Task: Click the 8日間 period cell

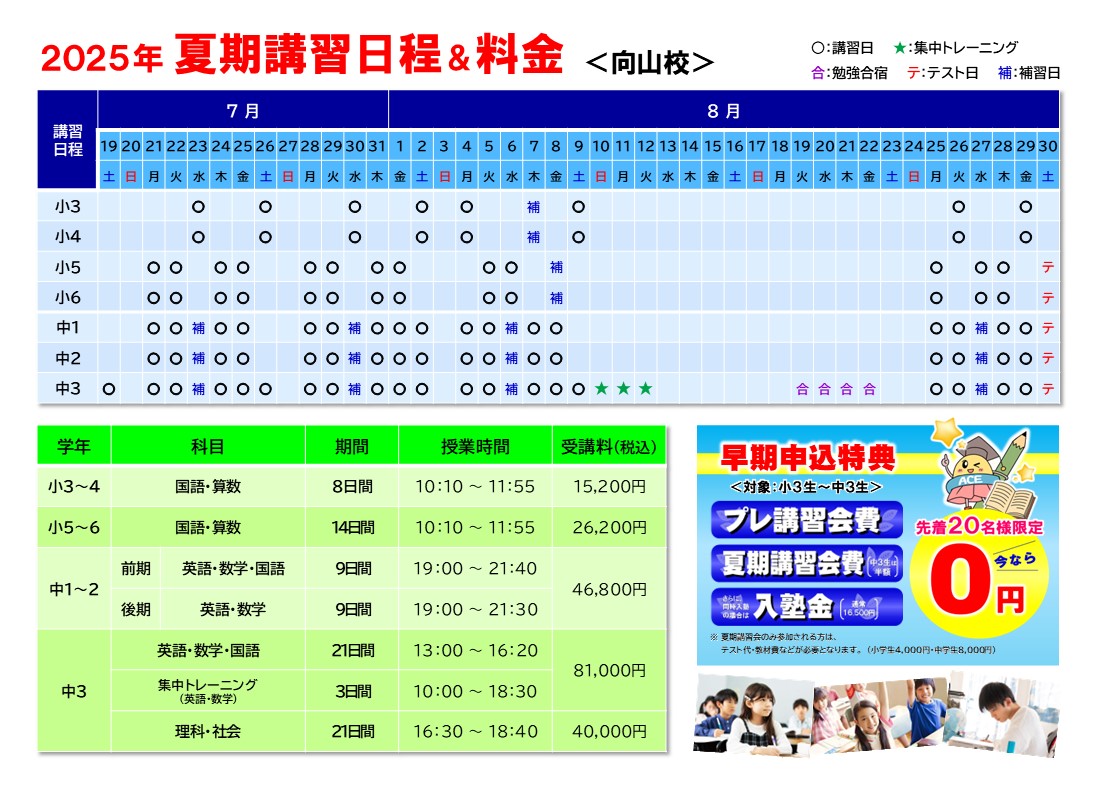Action: coord(352,486)
